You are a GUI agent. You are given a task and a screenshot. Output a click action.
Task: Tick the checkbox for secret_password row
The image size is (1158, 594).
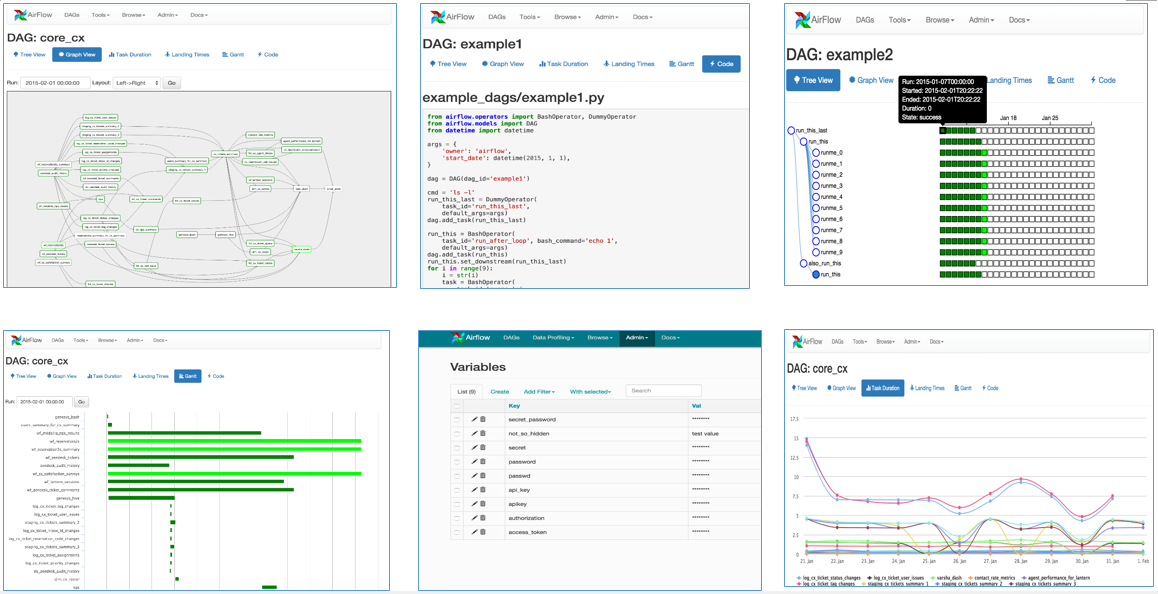[x=456, y=419]
